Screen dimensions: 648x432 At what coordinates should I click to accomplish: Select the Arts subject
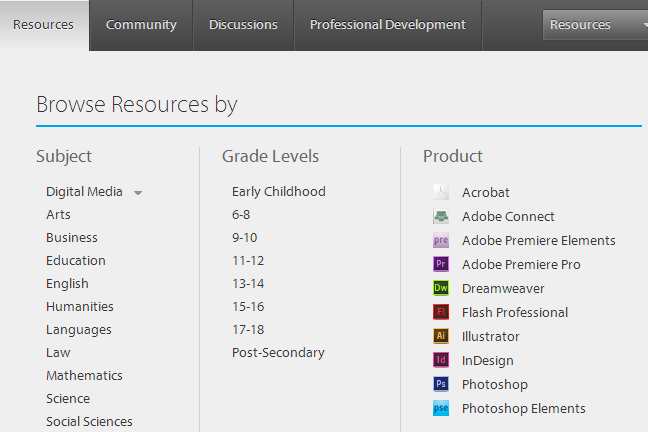tap(58, 215)
